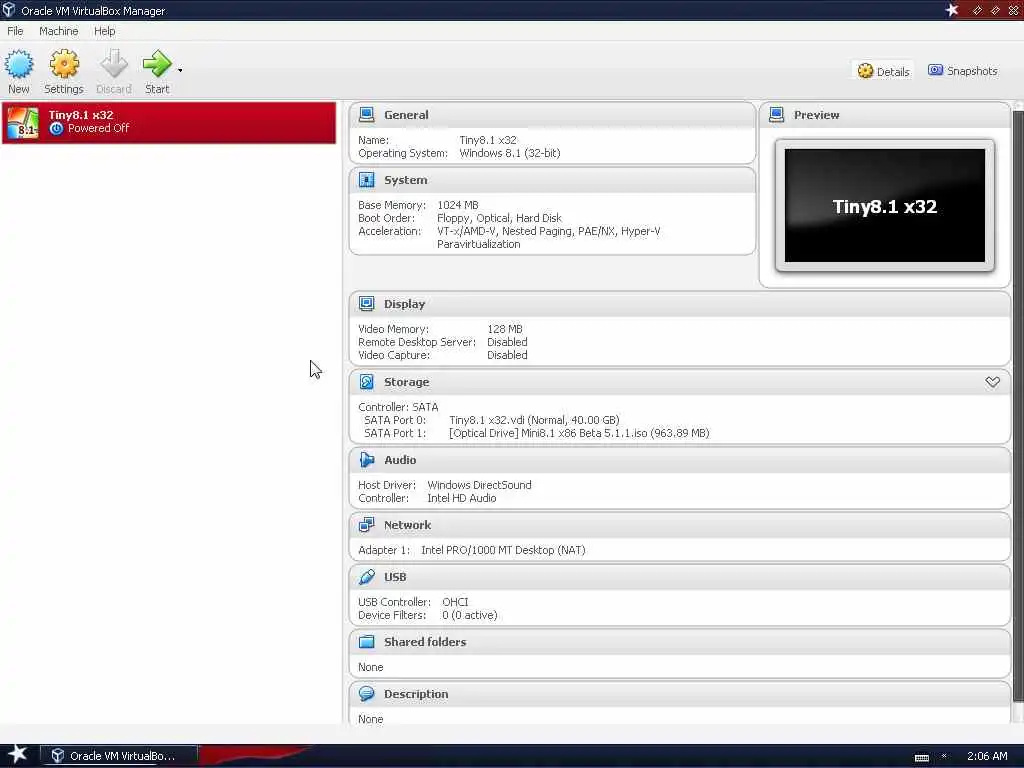1024x768 pixels.
Task: Open the Start button dropdown arrow
Action: [x=180, y=70]
